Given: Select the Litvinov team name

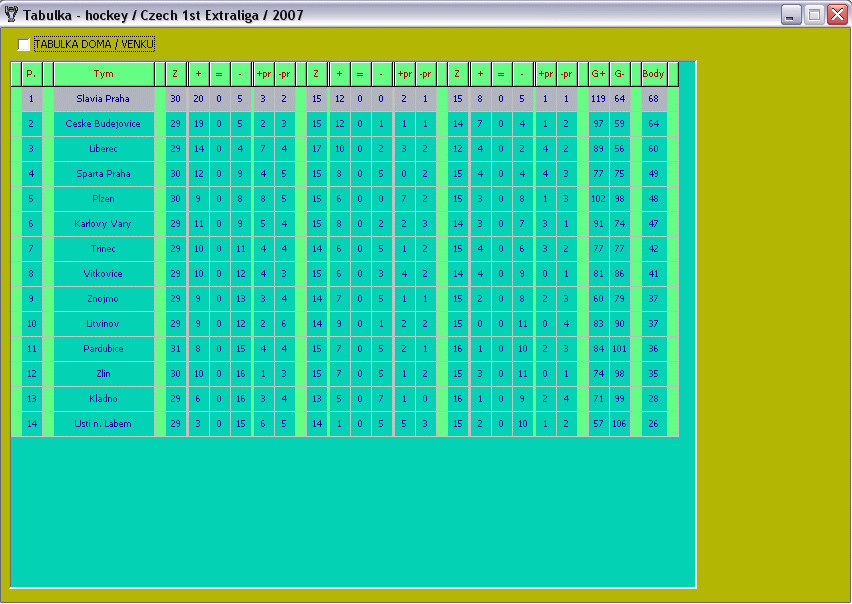Looking at the screenshot, I should point(103,324).
